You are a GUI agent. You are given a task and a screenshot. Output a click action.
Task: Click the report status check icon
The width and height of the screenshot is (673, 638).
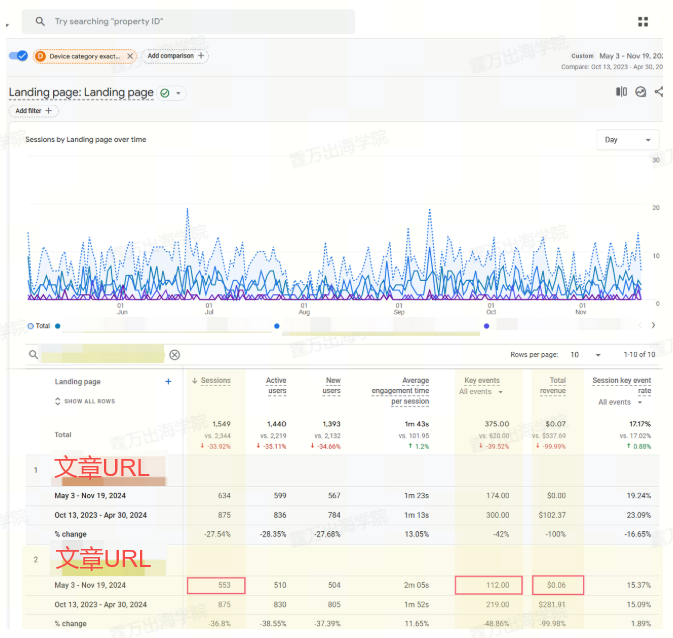[165, 93]
